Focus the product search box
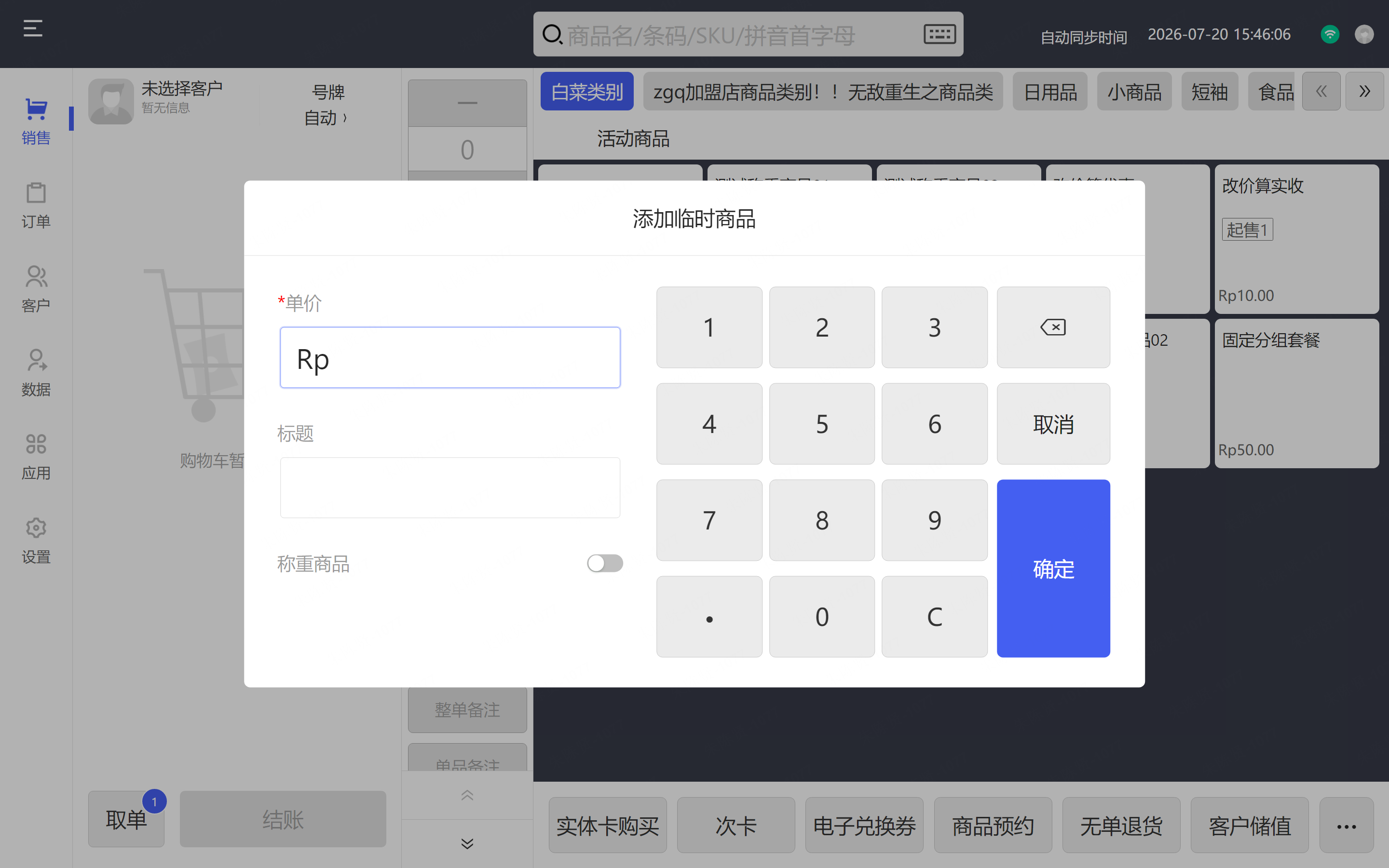The height and width of the screenshot is (868, 1389). 748,34
